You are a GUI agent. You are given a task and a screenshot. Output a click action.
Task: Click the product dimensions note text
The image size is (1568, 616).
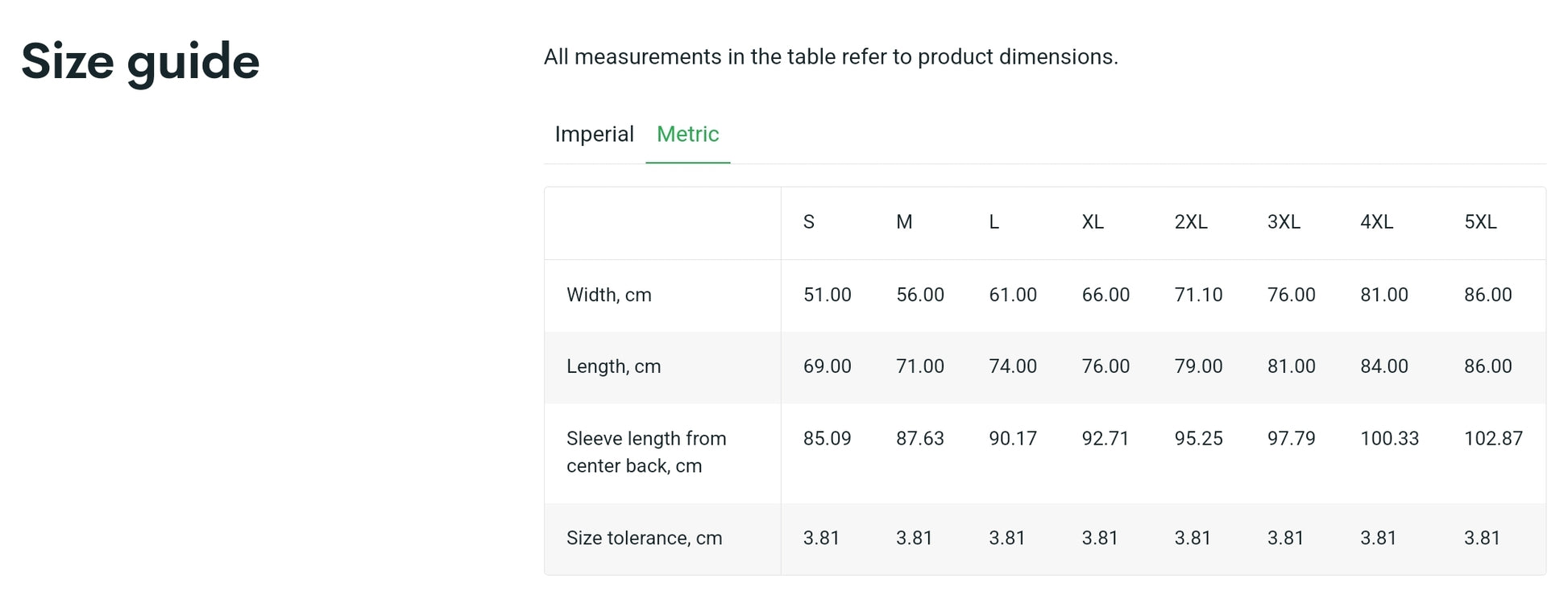click(831, 57)
